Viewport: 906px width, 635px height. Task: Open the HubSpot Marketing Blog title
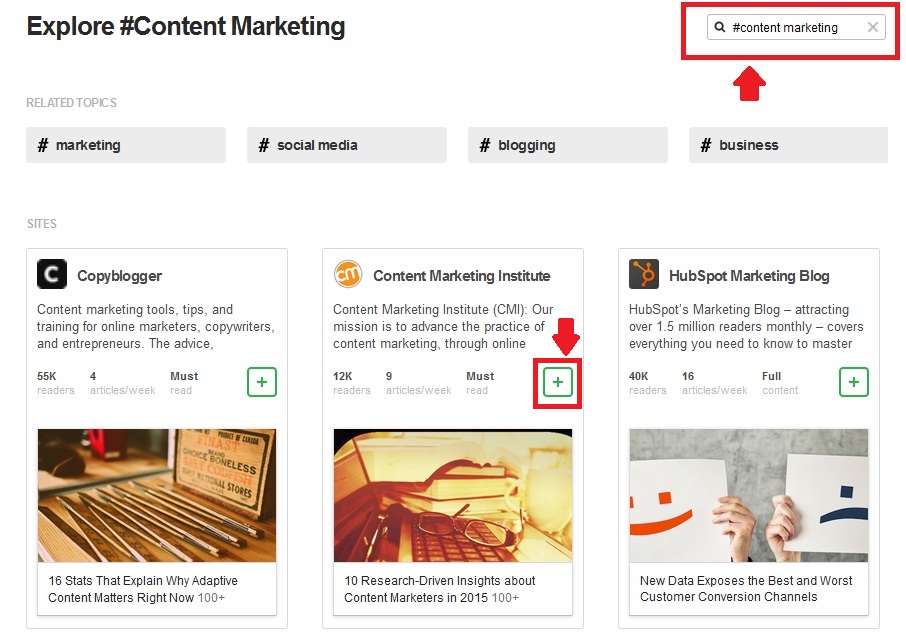point(749,276)
